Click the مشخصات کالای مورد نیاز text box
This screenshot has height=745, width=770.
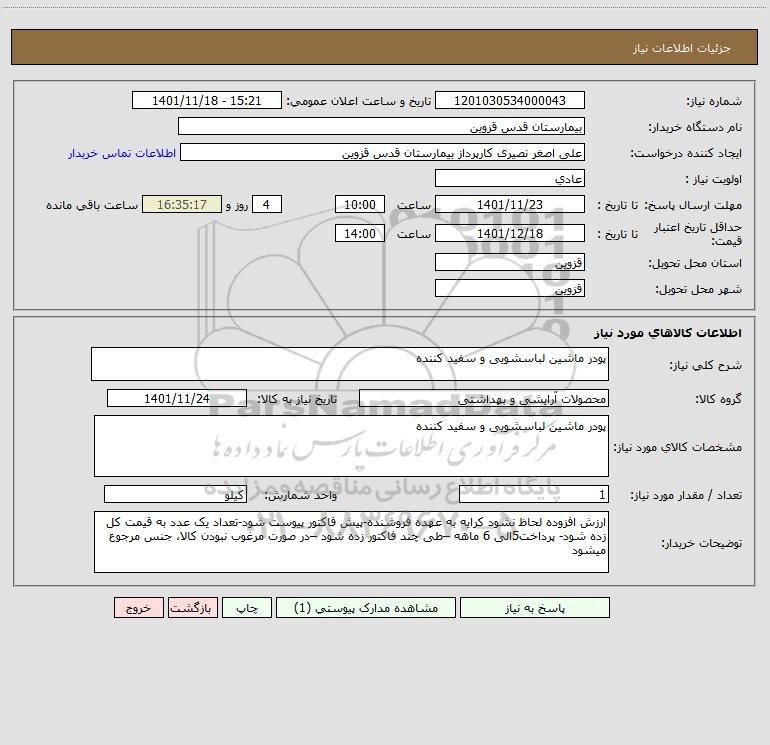coord(351,446)
